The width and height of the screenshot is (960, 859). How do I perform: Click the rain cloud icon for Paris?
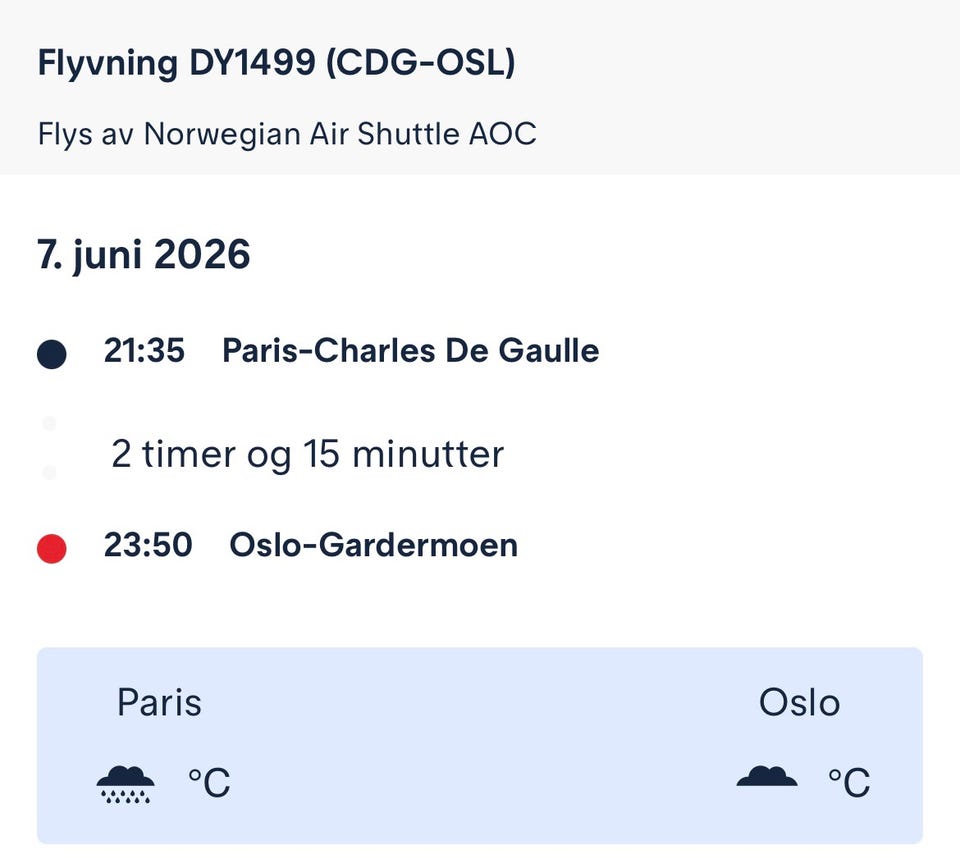click(125, 783)
